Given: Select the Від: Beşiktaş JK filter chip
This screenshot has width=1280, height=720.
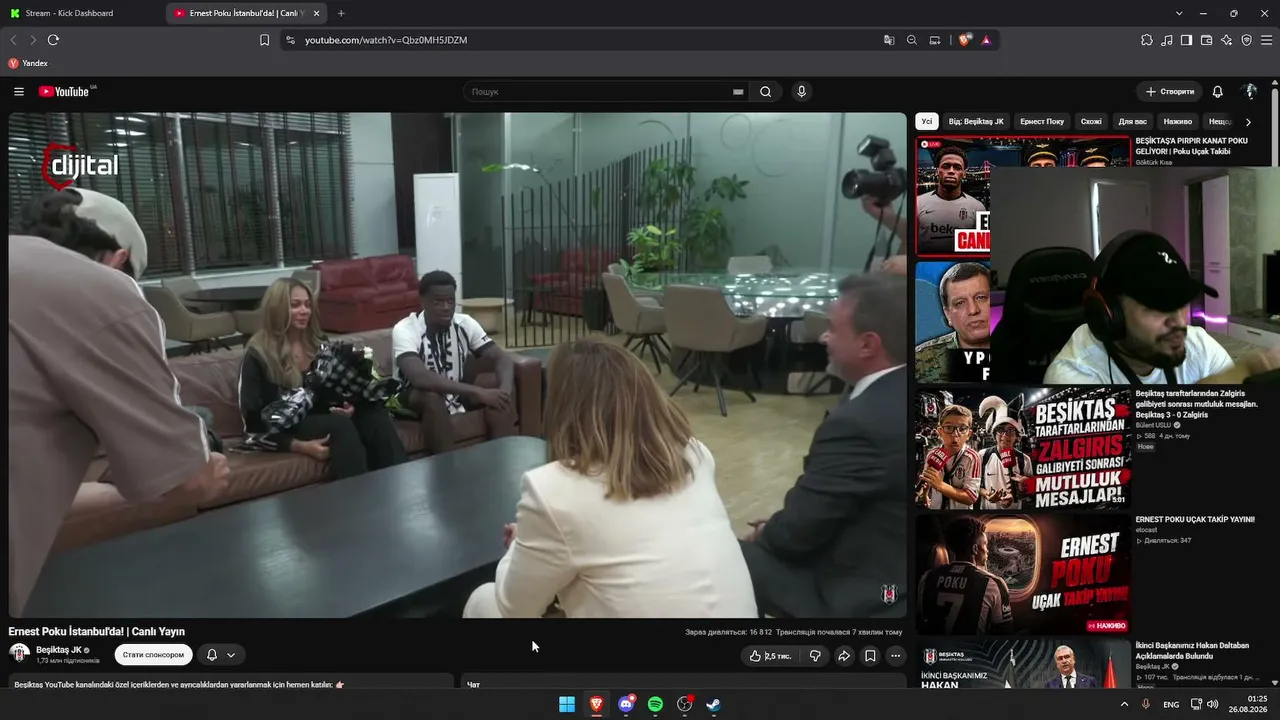Looking at the screenshot, I should [x=976, y=121].
